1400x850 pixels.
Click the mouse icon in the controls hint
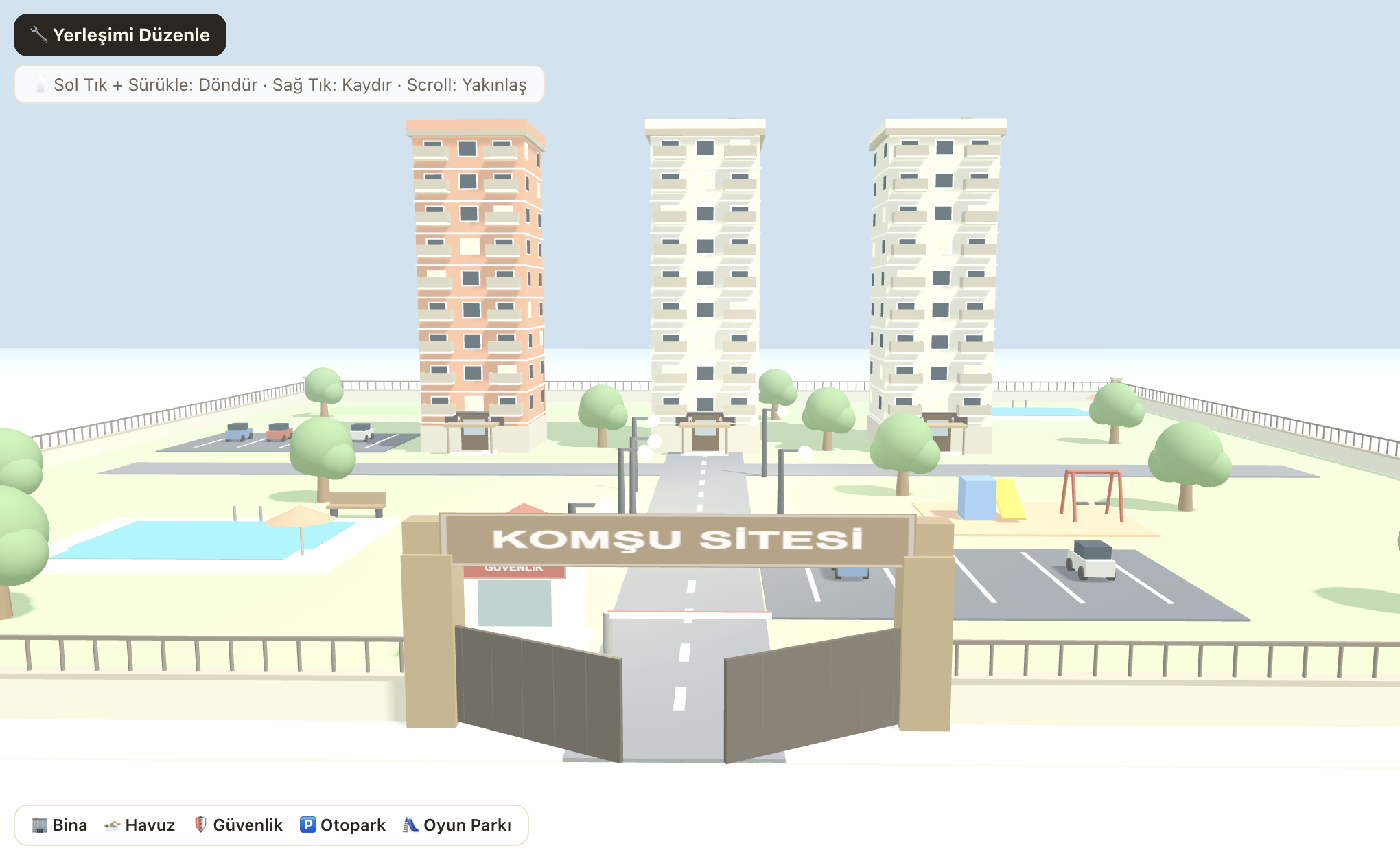[x=40, y=84]
